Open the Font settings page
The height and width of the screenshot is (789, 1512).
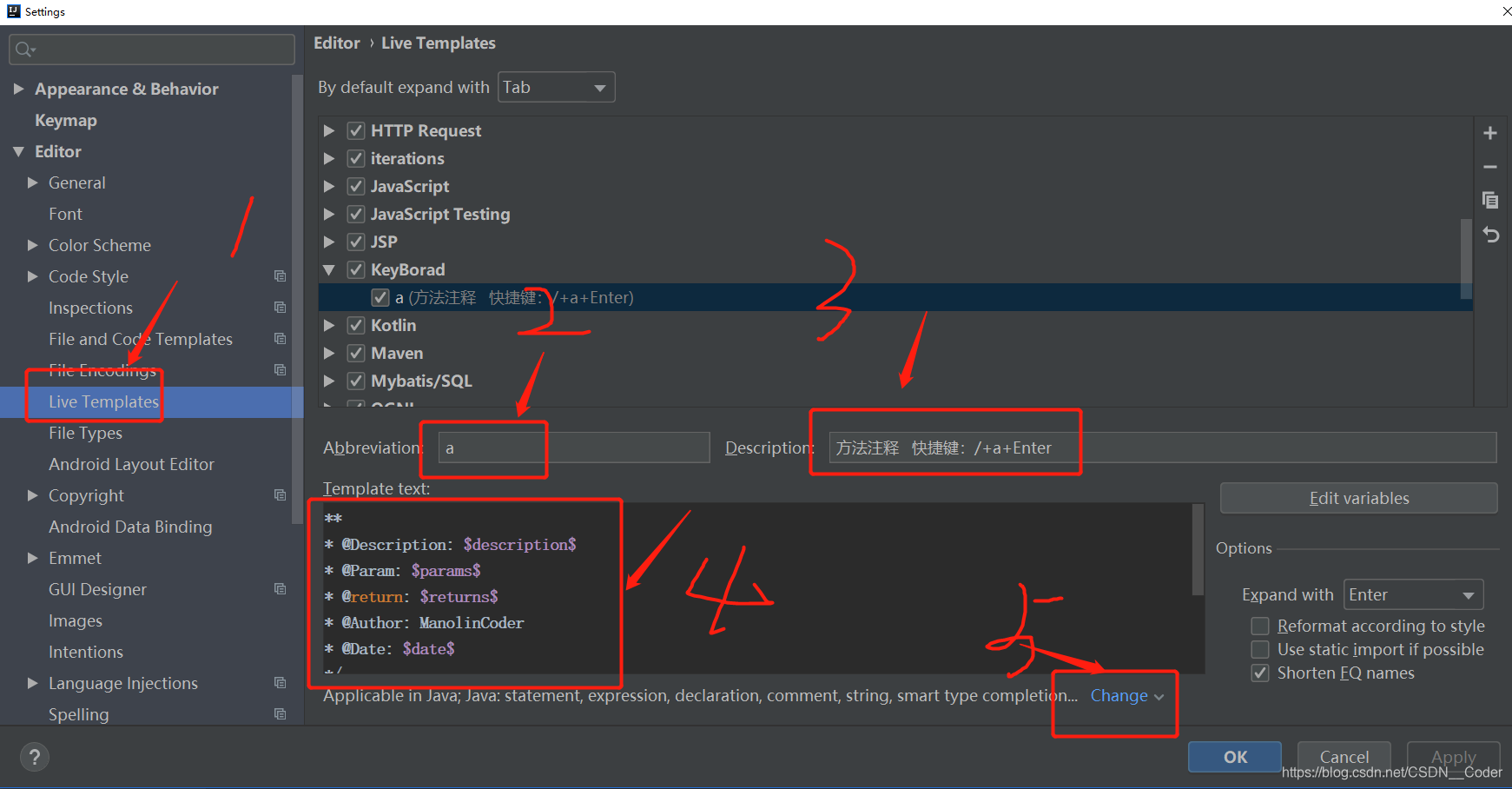pyautogui.click(x=65, y=214)
